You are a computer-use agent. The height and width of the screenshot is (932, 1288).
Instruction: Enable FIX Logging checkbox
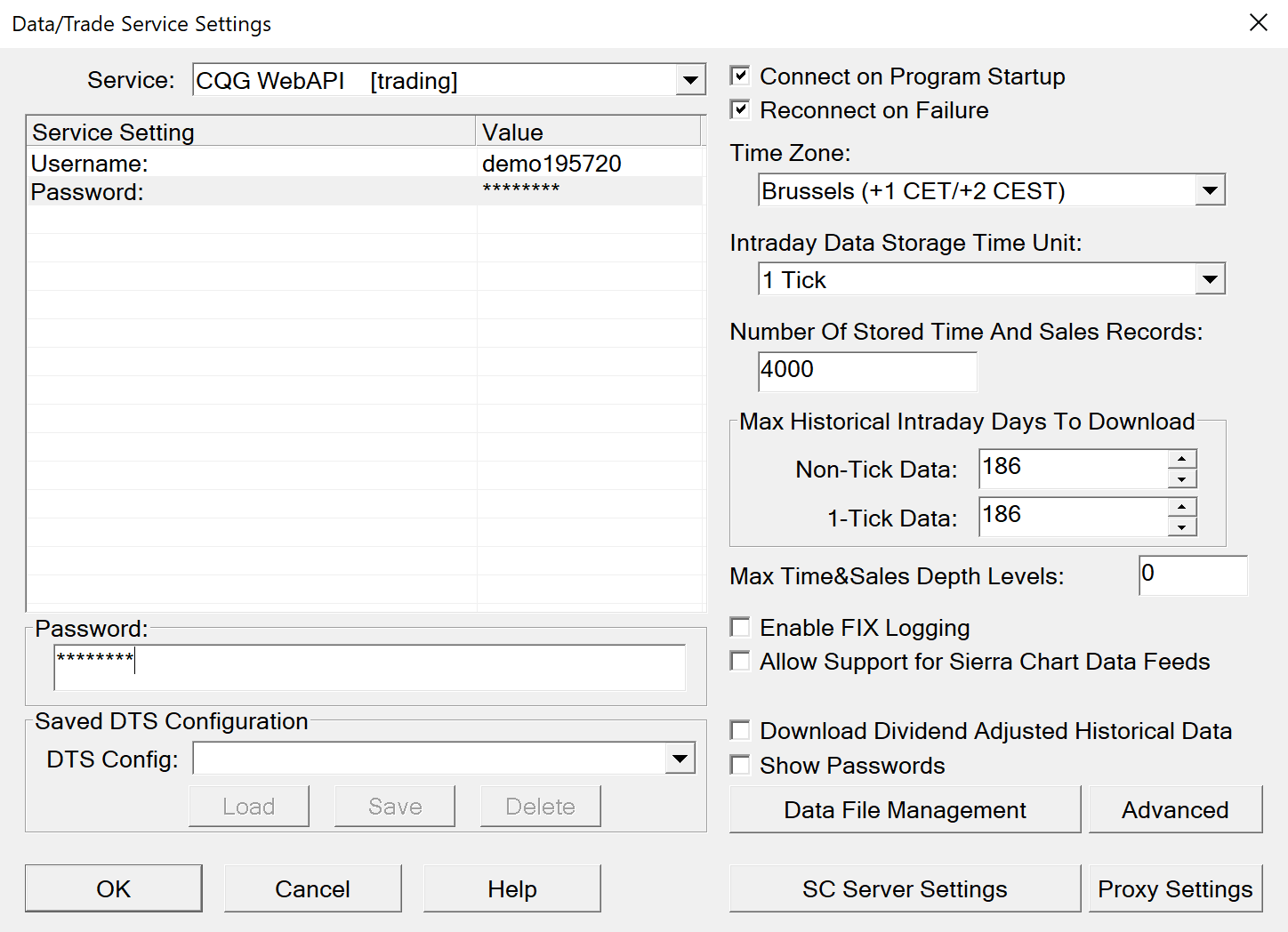740,628
